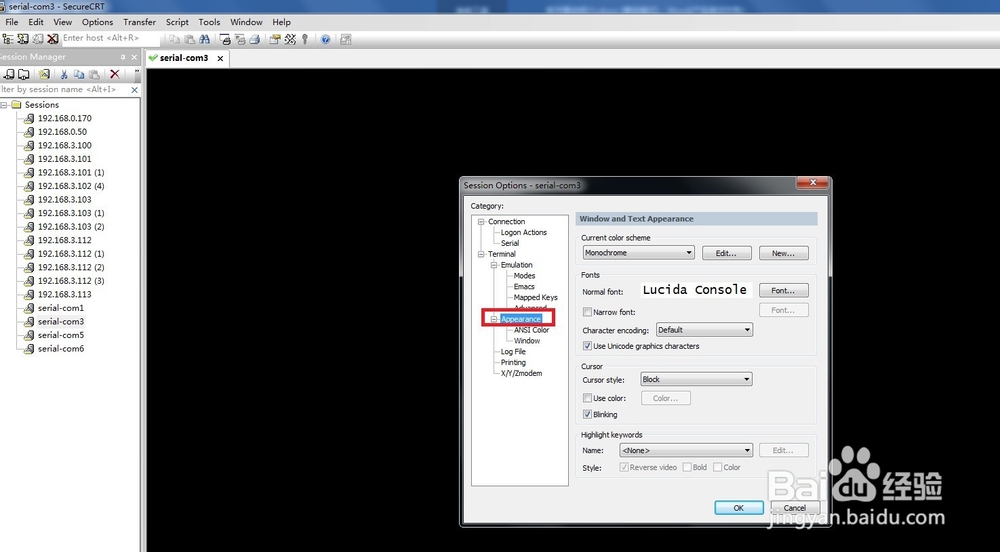Collapse the Connection category node
Screen dimensions: 1000x552
tap(482, 222)
